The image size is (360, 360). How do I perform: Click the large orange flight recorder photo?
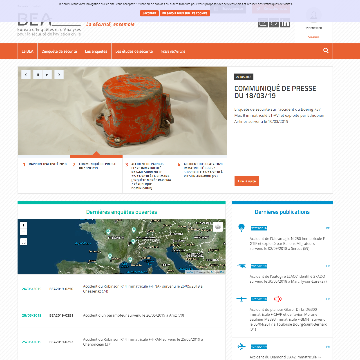point(122,111)
